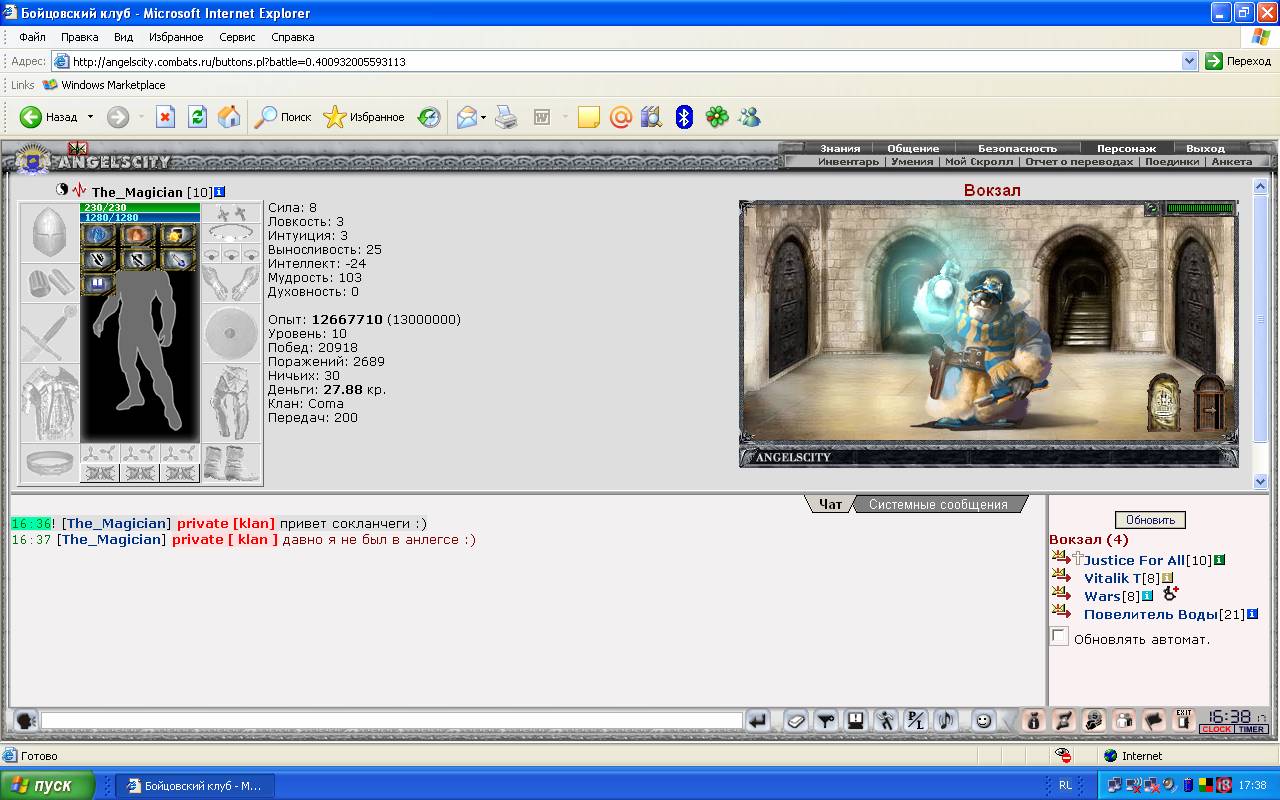Open the Назад history dropdown arrow
This screenshot has height=800, width=1280.
pyautogui.click(x=90, y=117)
